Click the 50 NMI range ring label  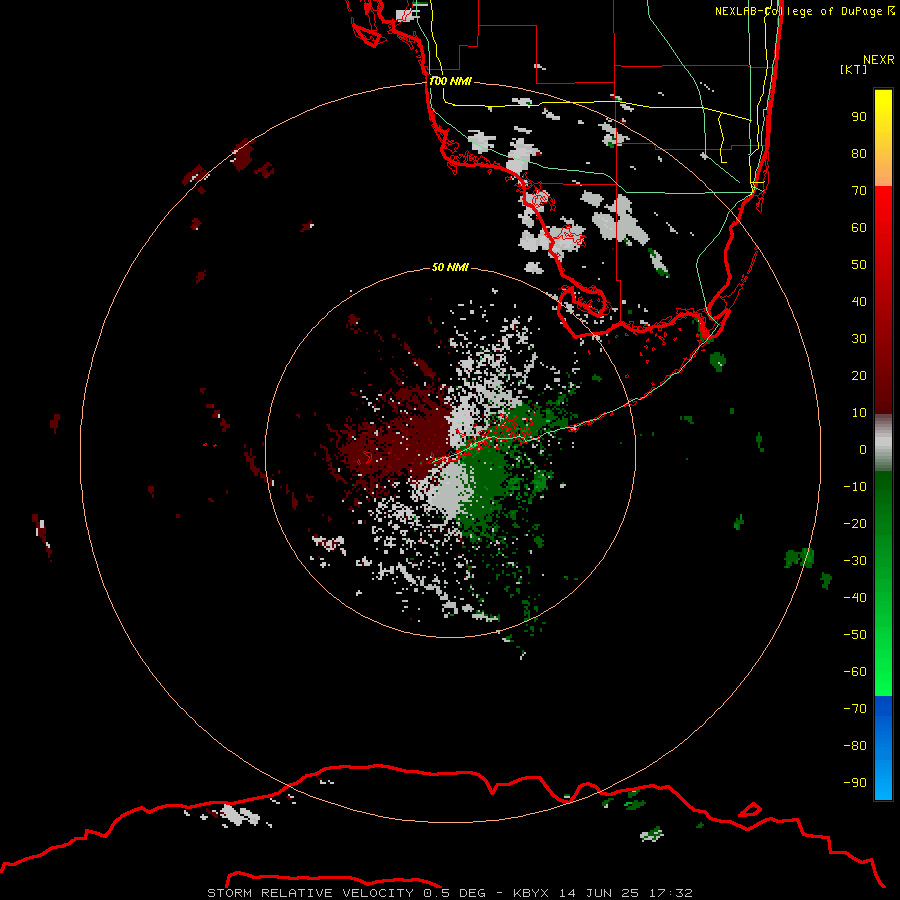(450, 267)
